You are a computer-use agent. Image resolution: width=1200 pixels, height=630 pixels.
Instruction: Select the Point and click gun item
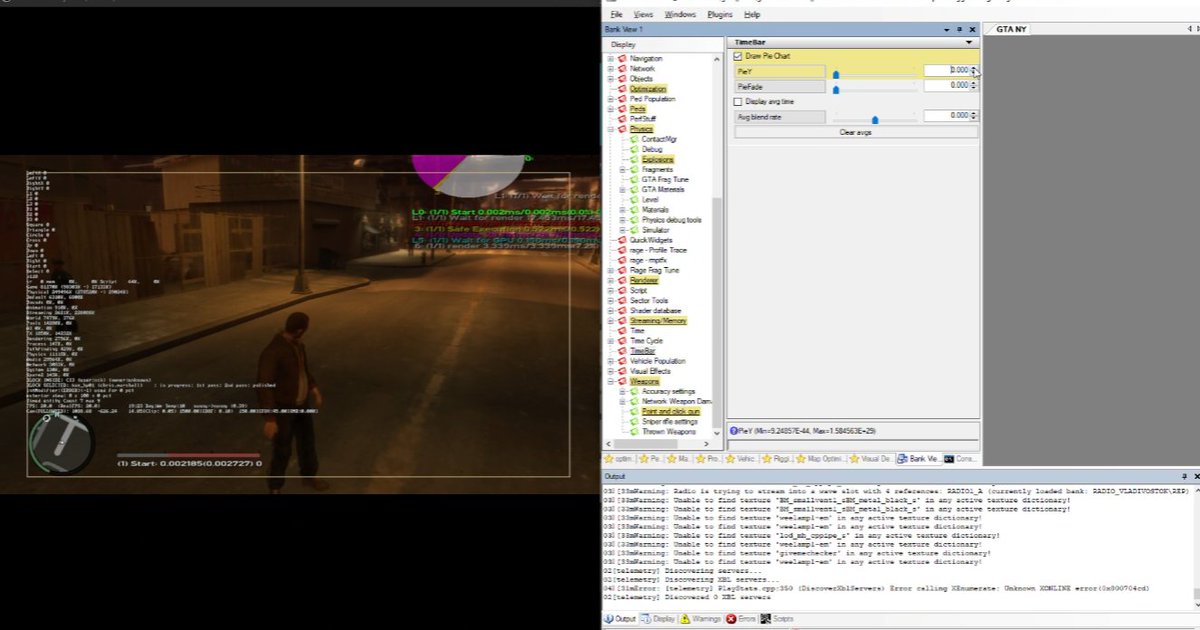coord(671,412)
